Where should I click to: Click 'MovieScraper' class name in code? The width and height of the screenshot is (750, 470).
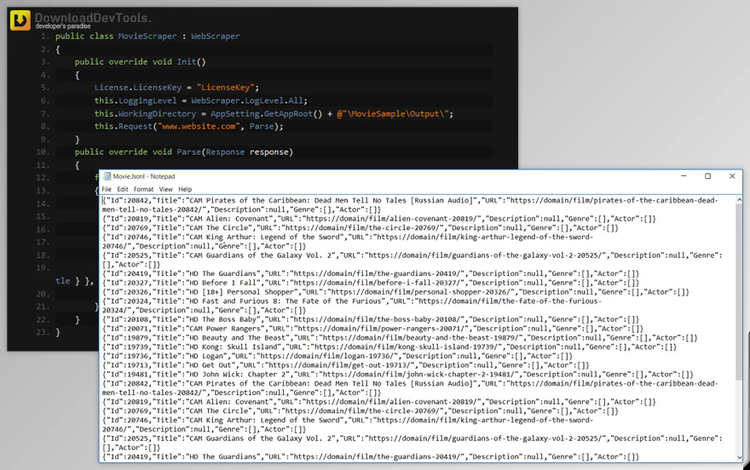[147, 36]
